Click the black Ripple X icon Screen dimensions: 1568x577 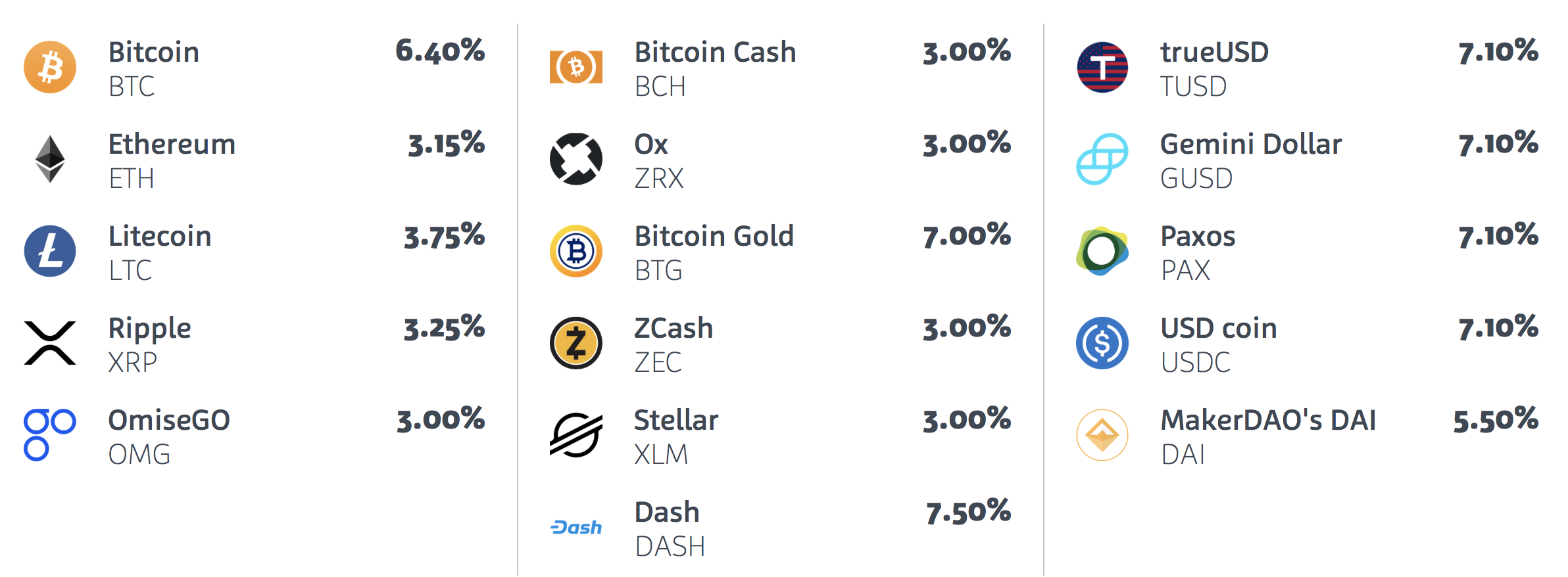click(50, 343)
